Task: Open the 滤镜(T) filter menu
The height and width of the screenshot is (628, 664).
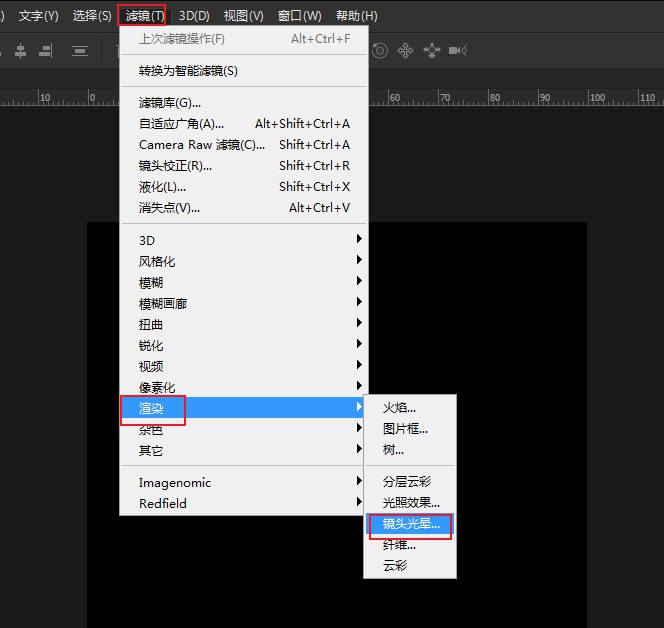Action: pyautogui.click(x=144, y=16)
